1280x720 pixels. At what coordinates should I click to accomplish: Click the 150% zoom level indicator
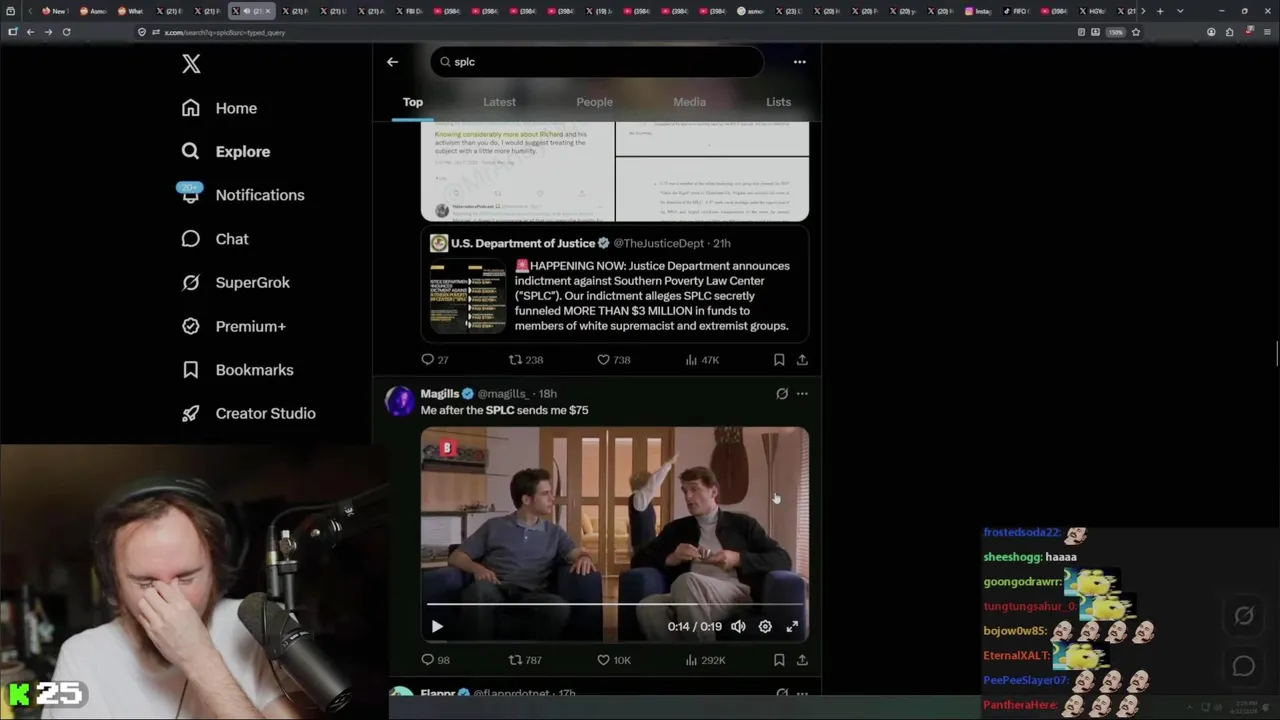[x=1115, y=32]
